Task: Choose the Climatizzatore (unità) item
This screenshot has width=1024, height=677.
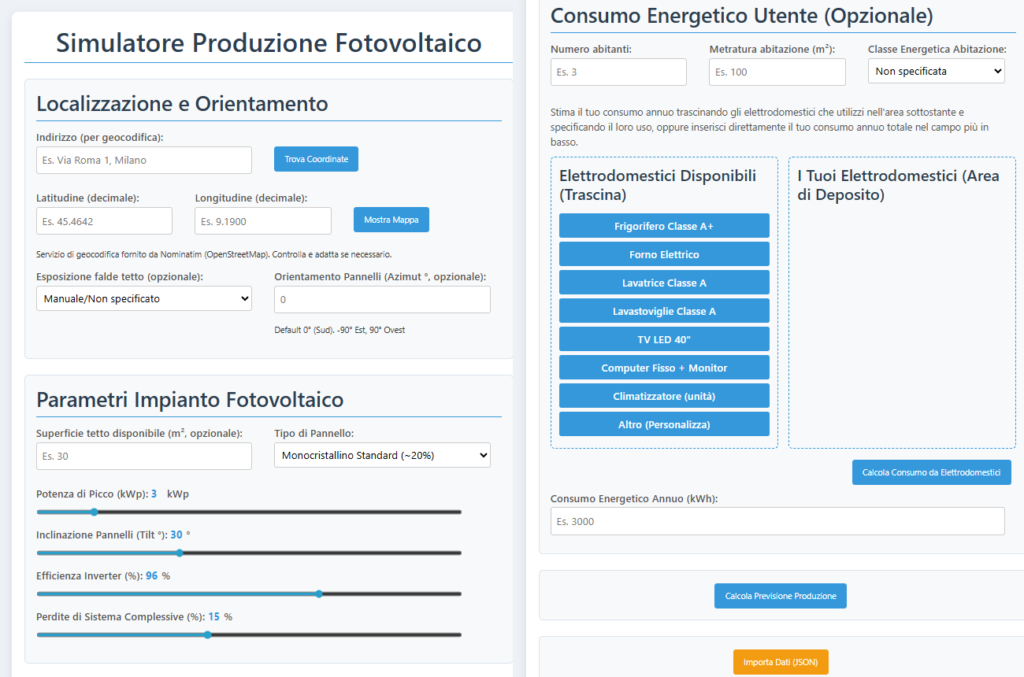Action: click(x=664, y=396)
